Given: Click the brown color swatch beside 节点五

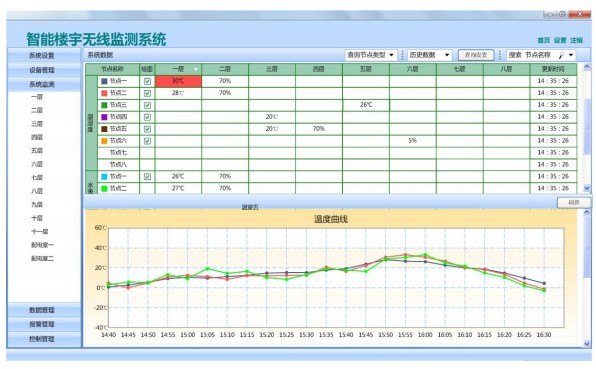Looking at the screenshot, I should (x=104, y=129).
